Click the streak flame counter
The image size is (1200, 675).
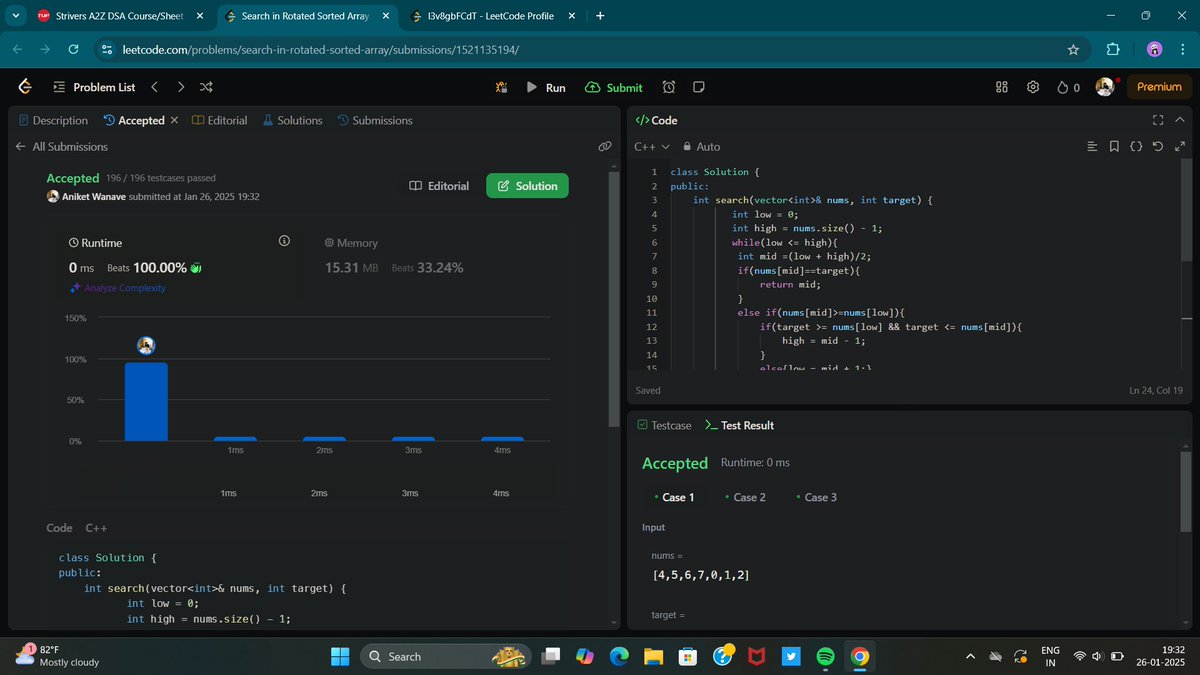1069,87
